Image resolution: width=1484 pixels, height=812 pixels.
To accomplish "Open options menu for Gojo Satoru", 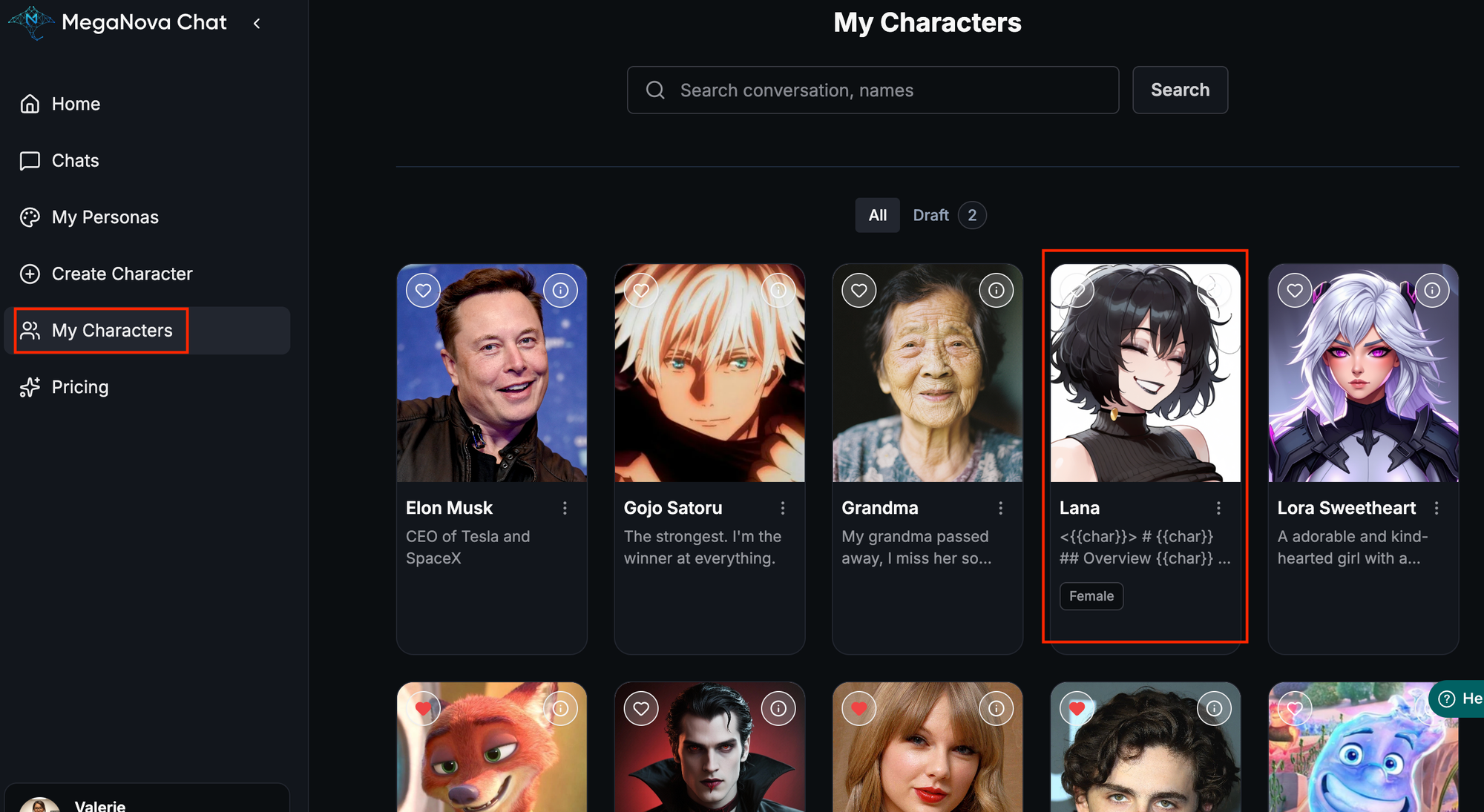I will [782, 508].
